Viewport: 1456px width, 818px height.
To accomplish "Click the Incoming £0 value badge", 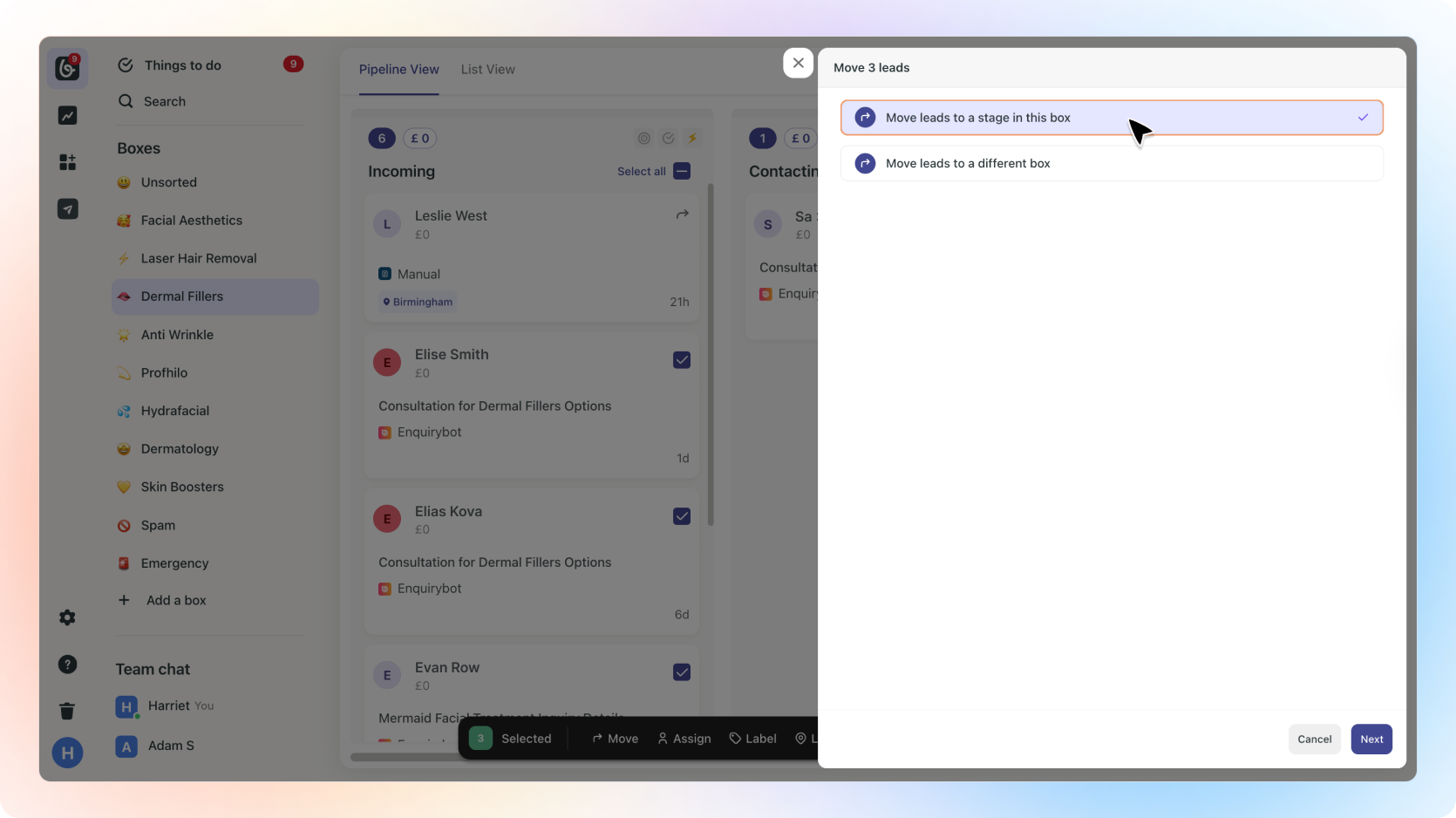I will pyautogui.click(x=420, y=138).
